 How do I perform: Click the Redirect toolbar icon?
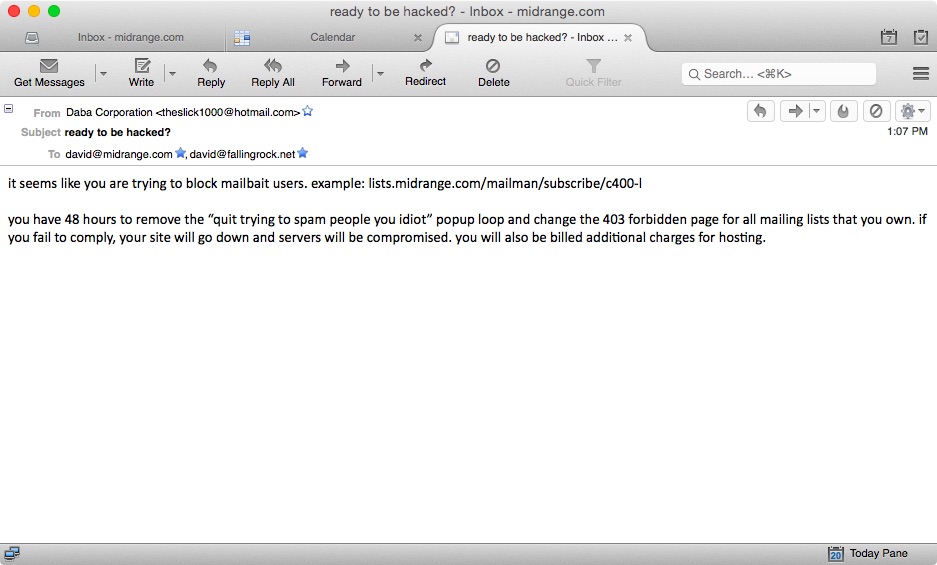point(425,67)
